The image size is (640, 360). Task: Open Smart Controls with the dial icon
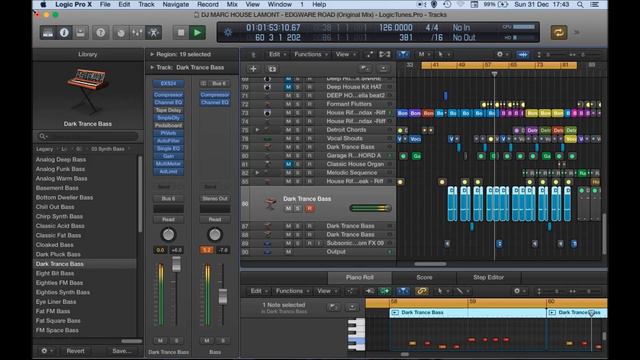click(x=121, y=33)
